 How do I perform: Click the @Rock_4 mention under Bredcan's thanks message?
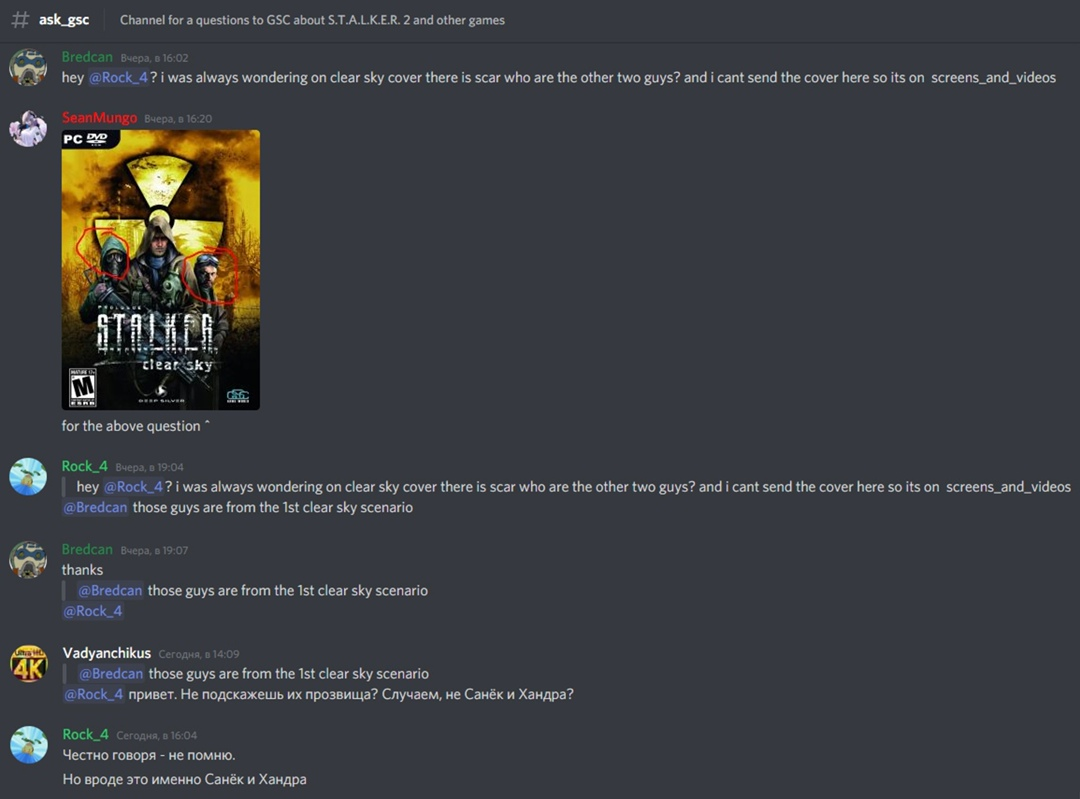click(92, 611)
